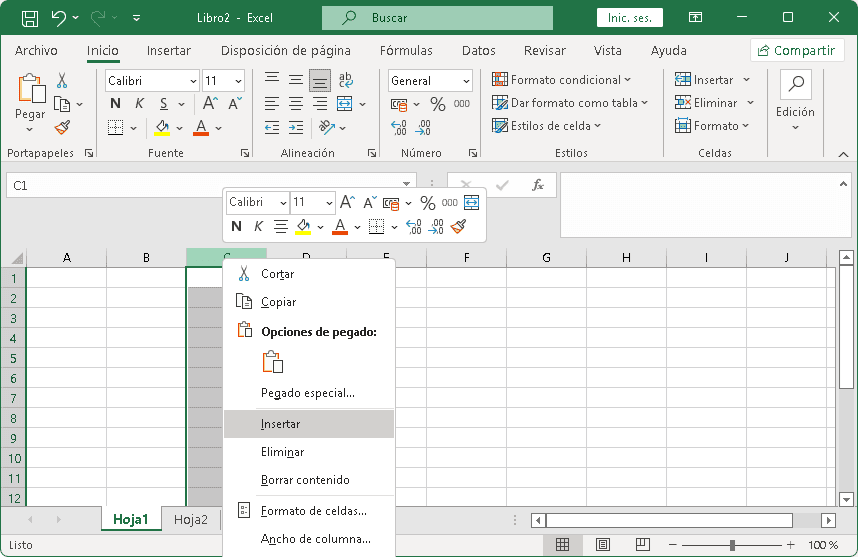Open the General number format dropdown
Image resolution: width=858 pixels, height=557 pixels.
pos(466,81)
